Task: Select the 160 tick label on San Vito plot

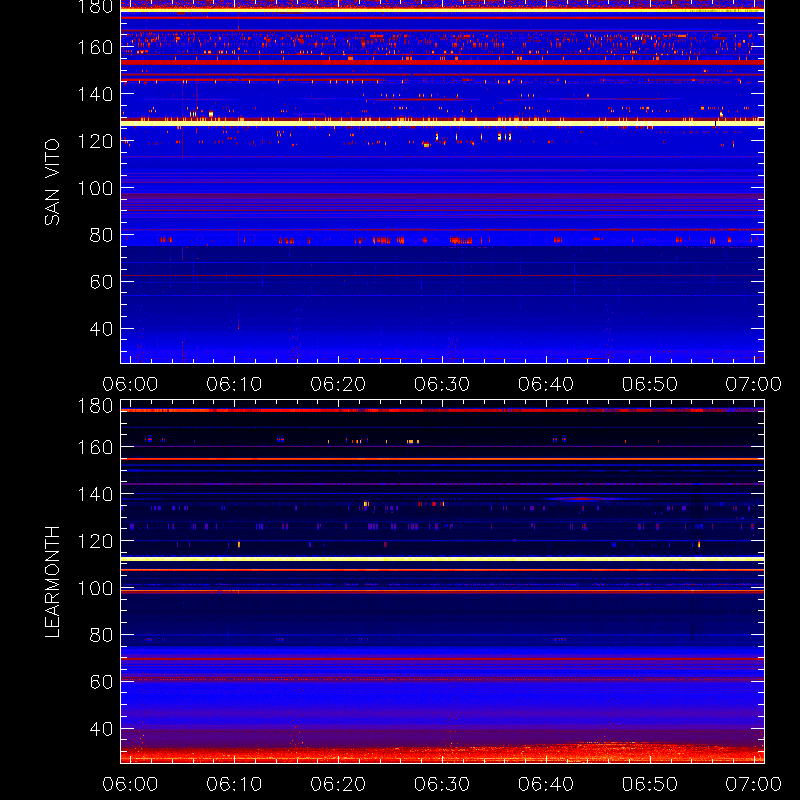Action: pos(95,47)
